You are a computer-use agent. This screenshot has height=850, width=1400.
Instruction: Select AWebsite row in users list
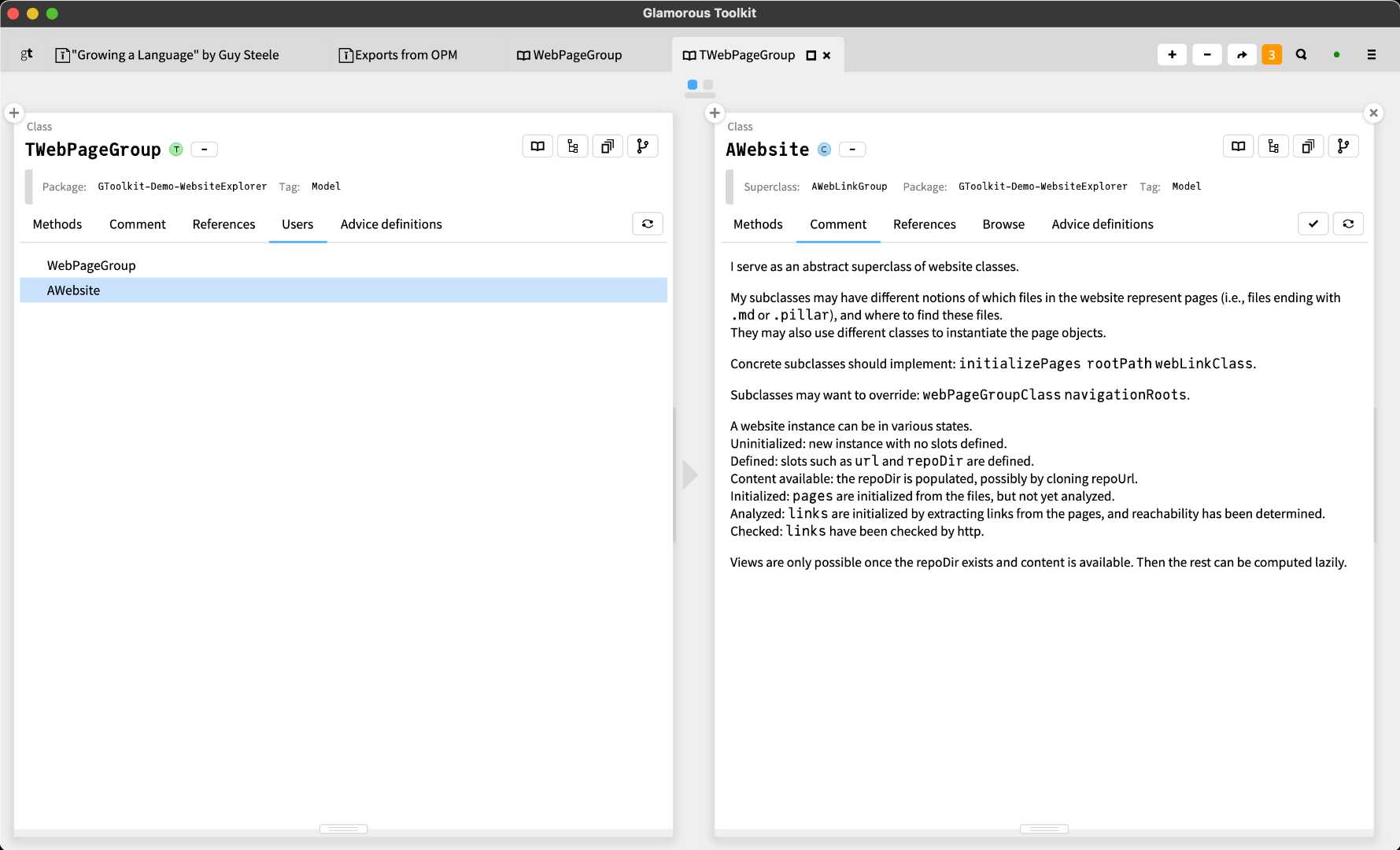pos(343,290)
